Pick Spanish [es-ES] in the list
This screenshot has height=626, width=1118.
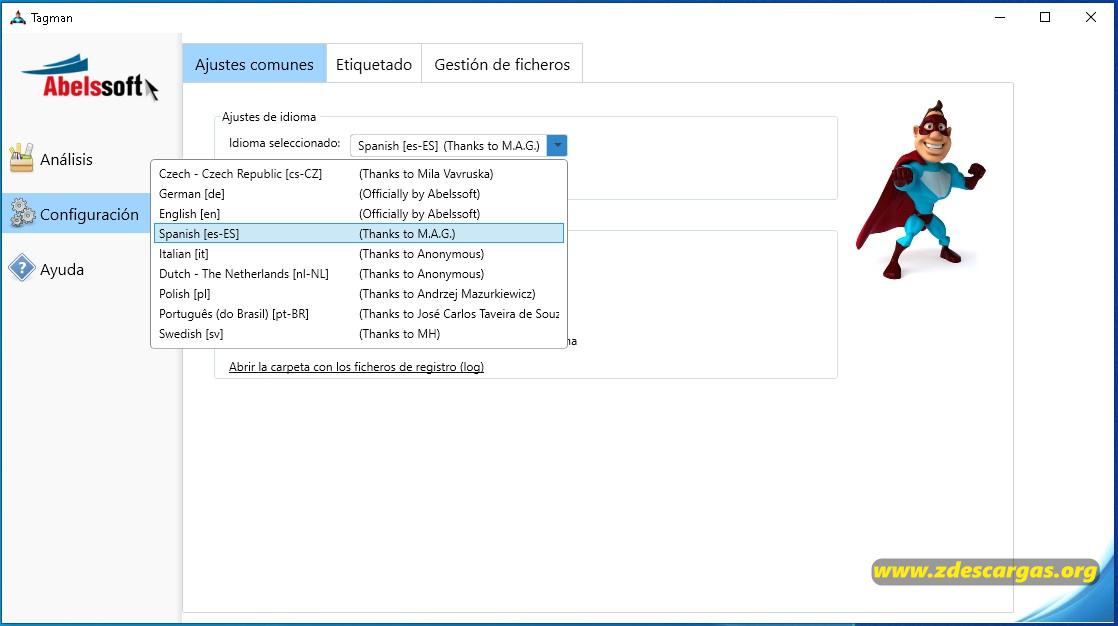(x=359, y=234)
